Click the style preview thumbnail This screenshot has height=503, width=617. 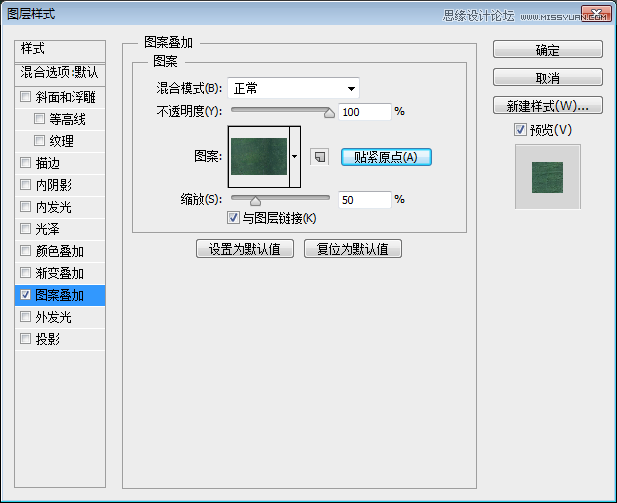tap(547, 177)
